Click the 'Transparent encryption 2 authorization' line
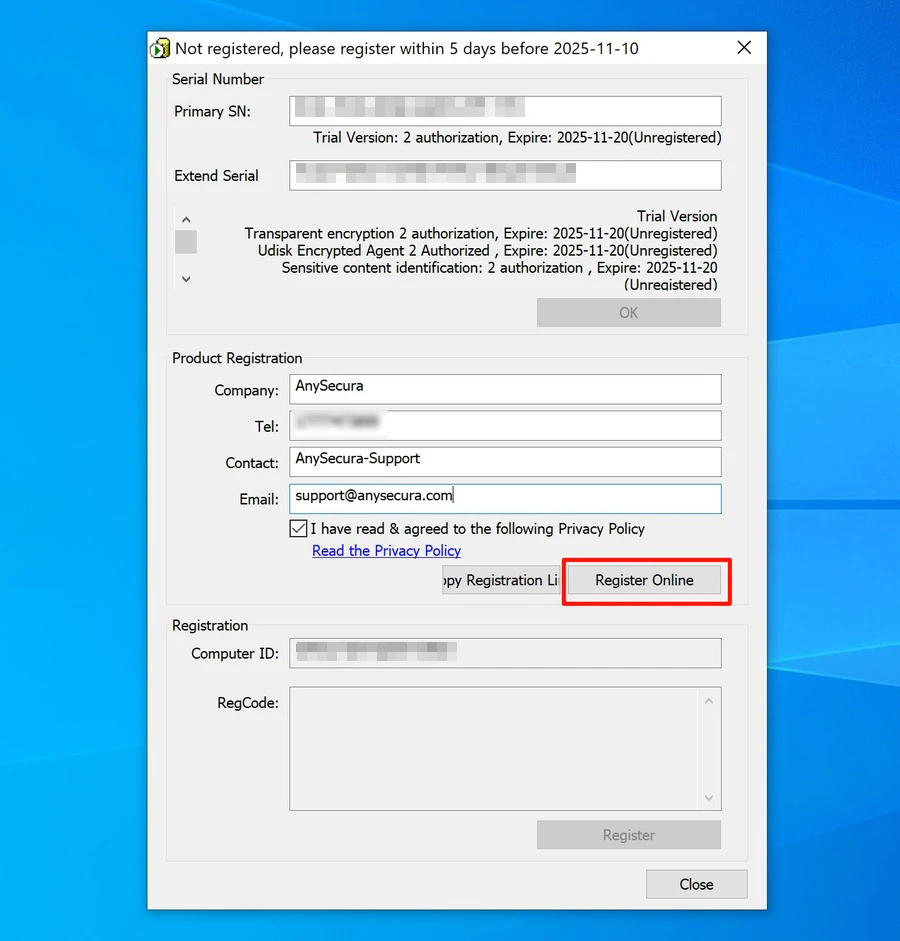Viewport: 900px width, 941px height. [481, 233]
